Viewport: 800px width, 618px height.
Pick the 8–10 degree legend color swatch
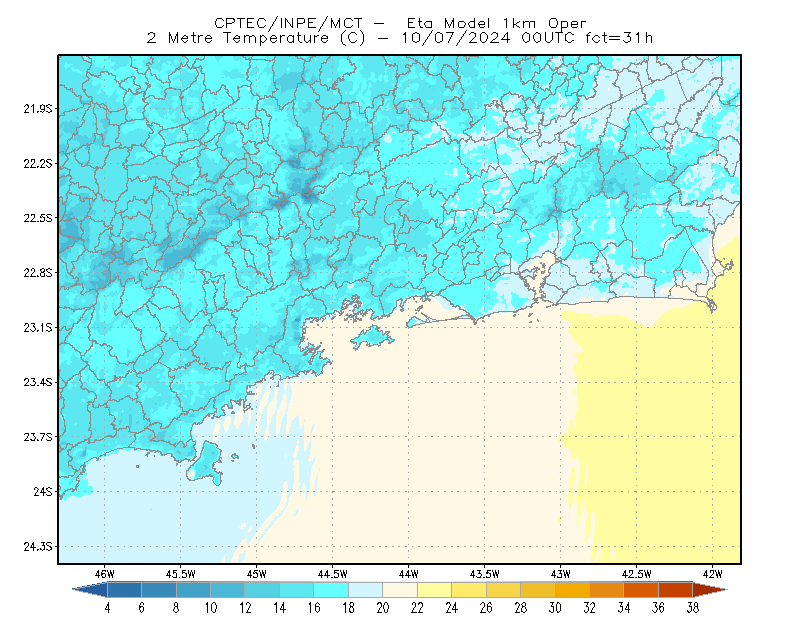[x=193, y=590]
